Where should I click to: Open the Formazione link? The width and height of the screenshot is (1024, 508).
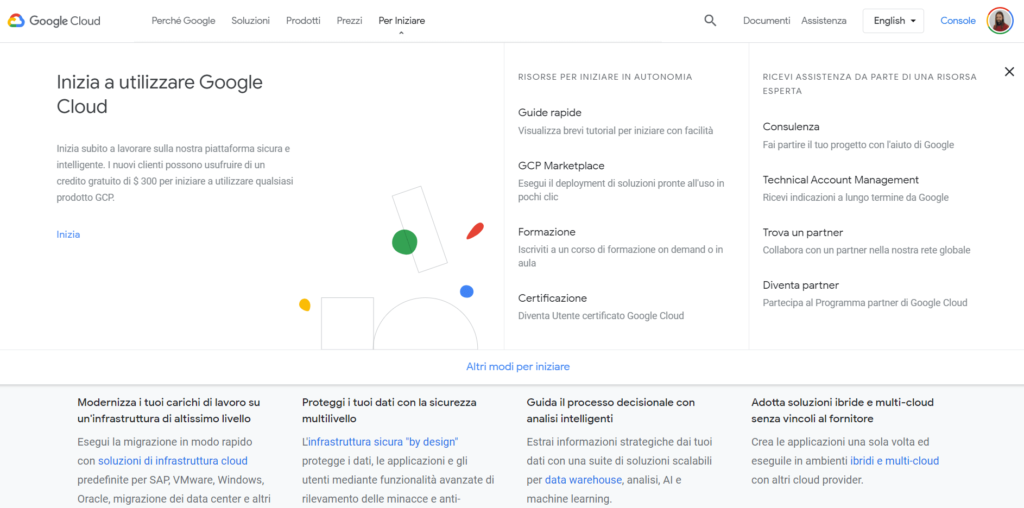(x=547, y=232)
